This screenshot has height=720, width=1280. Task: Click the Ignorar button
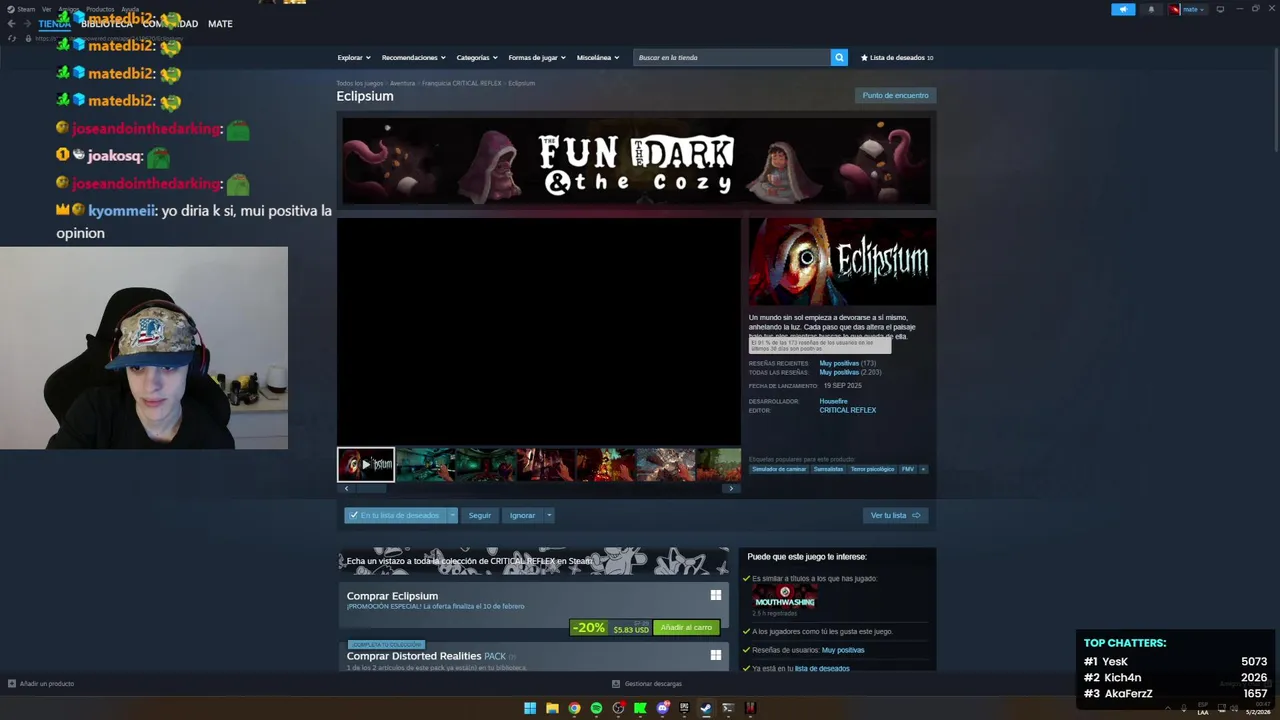click(x=522, y=515)
